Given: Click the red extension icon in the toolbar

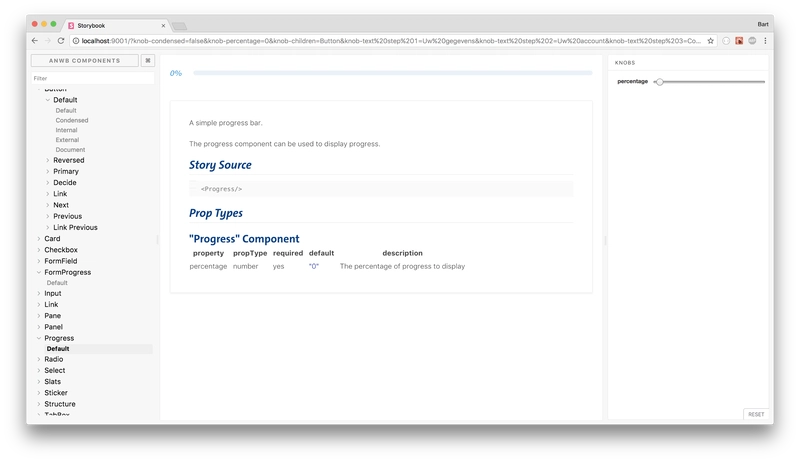Looking at the screenshot, I should coord(738,41).
